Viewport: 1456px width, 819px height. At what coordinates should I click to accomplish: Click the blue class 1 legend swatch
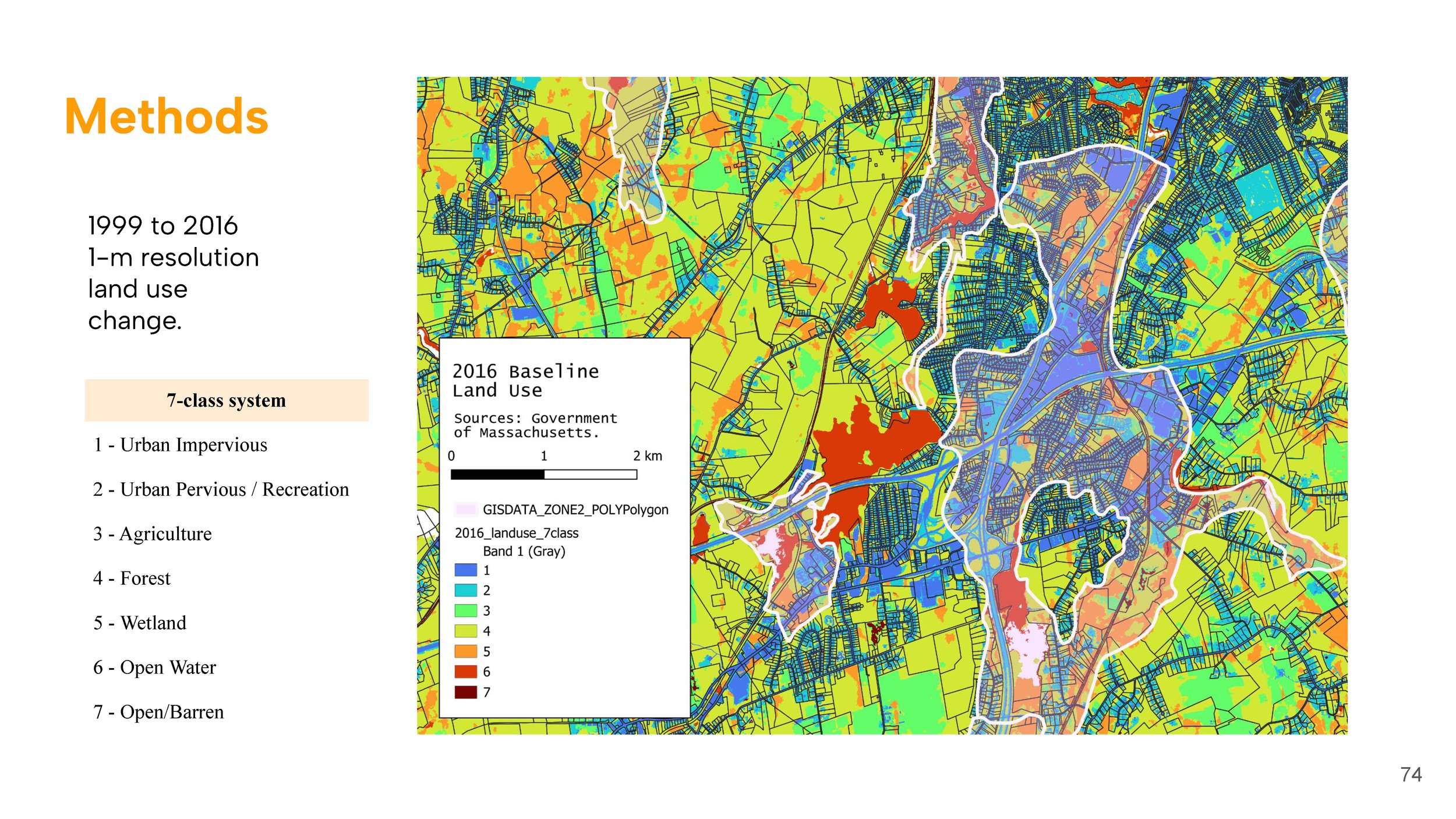pyautogui.click(x=466, y=570)
